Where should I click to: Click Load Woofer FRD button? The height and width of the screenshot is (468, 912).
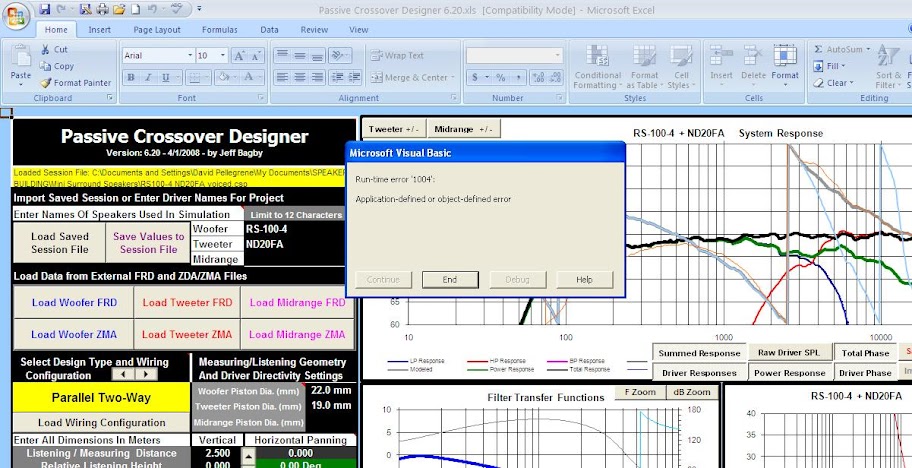tap(74, 302)
